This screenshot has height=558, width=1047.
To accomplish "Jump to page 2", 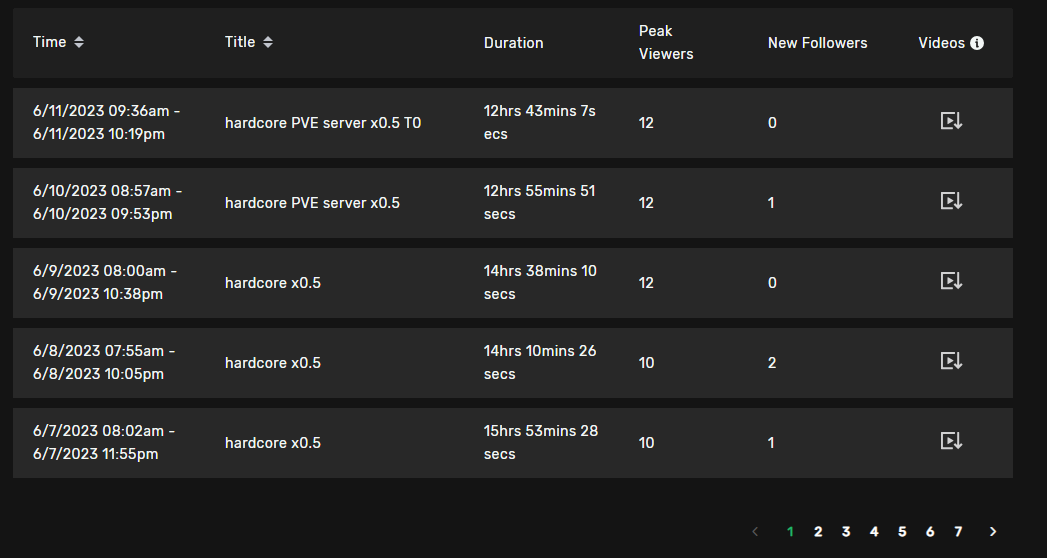I will (818, 532).
